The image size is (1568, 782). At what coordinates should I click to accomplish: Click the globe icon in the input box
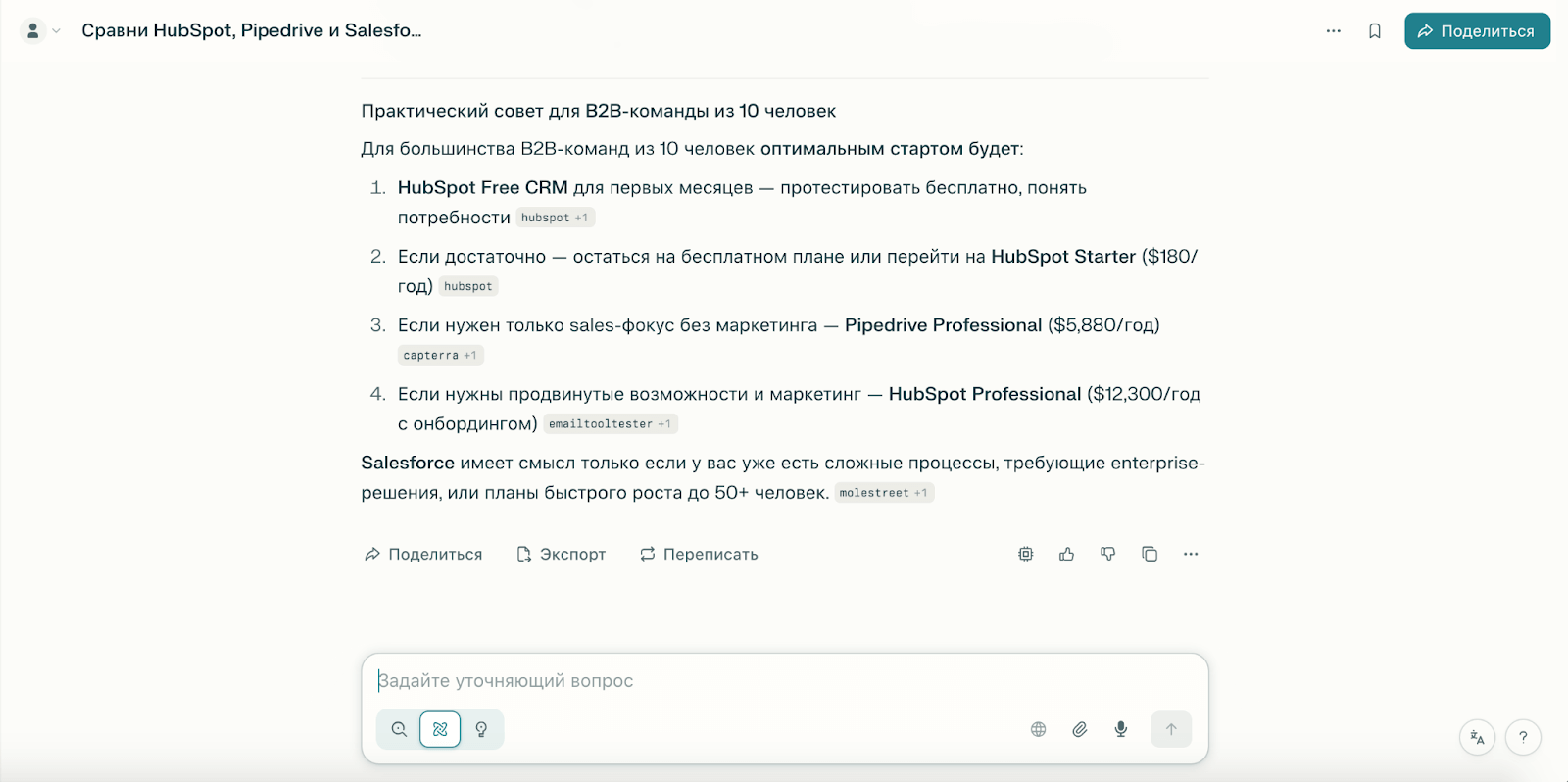pyautogui.click(x=1039, y=729)
